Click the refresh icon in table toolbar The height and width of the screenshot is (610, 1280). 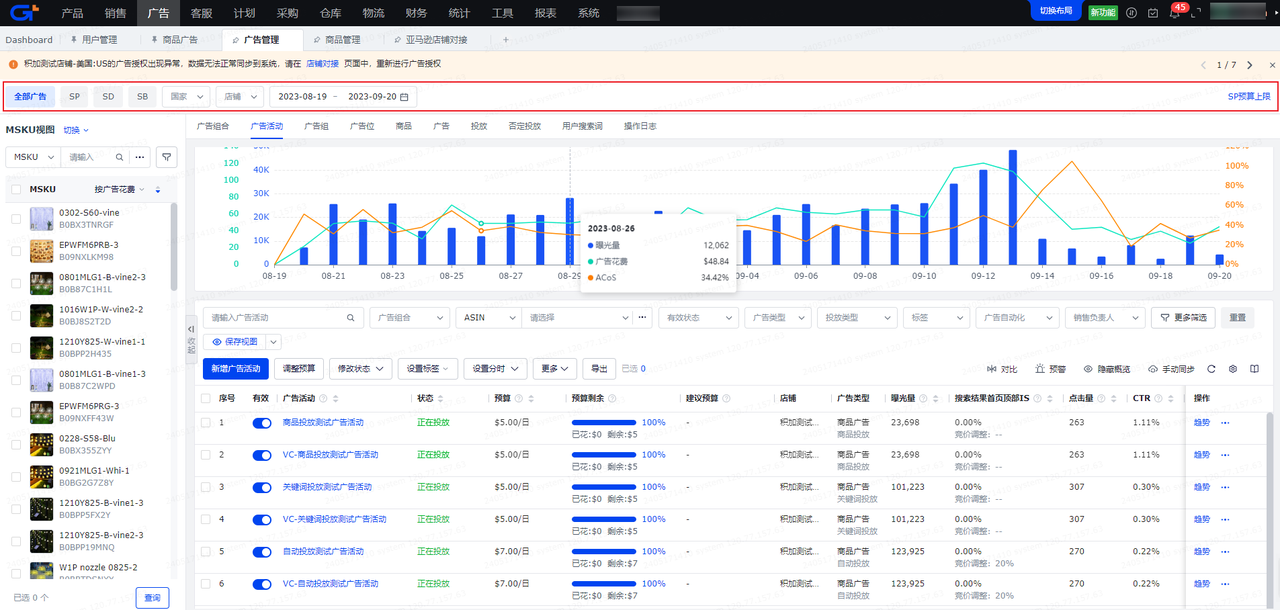click(x=1212, y=369)
